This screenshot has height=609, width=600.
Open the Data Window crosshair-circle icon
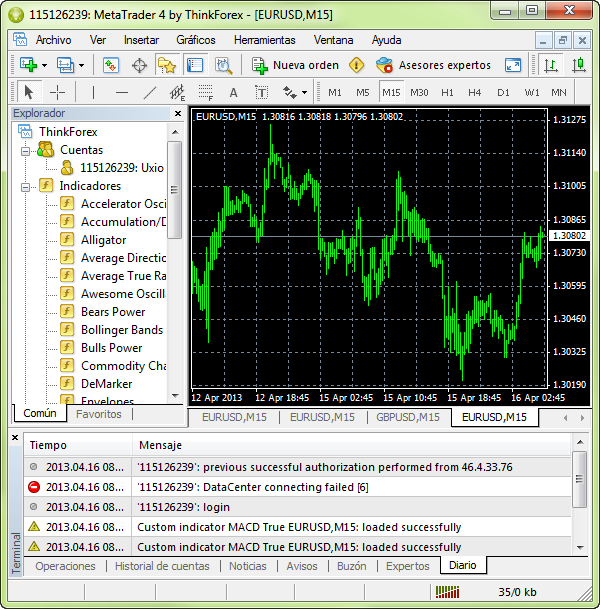(140, 65)
